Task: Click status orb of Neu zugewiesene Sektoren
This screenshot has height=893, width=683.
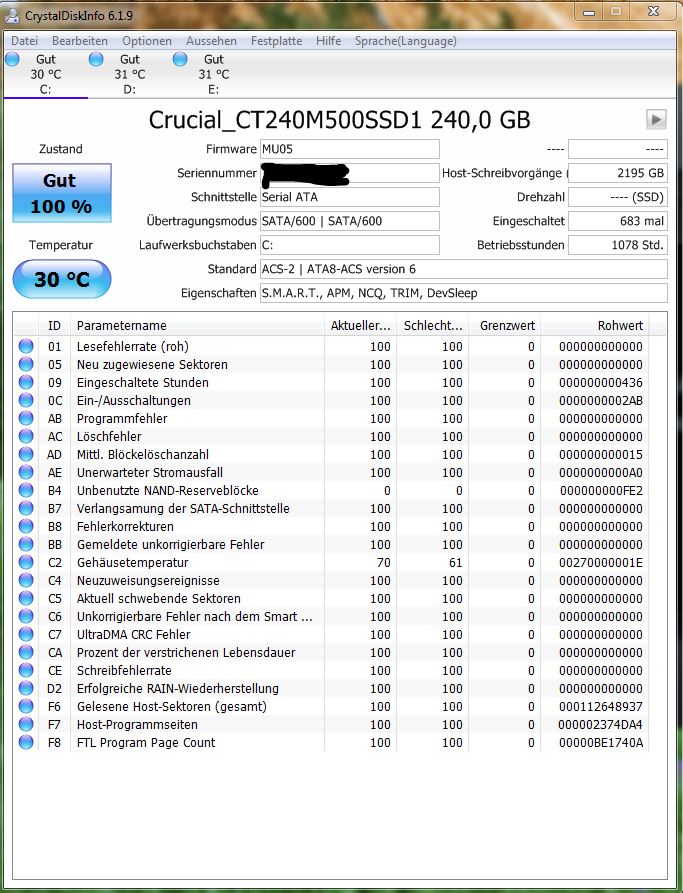Action: click(26, 364)
